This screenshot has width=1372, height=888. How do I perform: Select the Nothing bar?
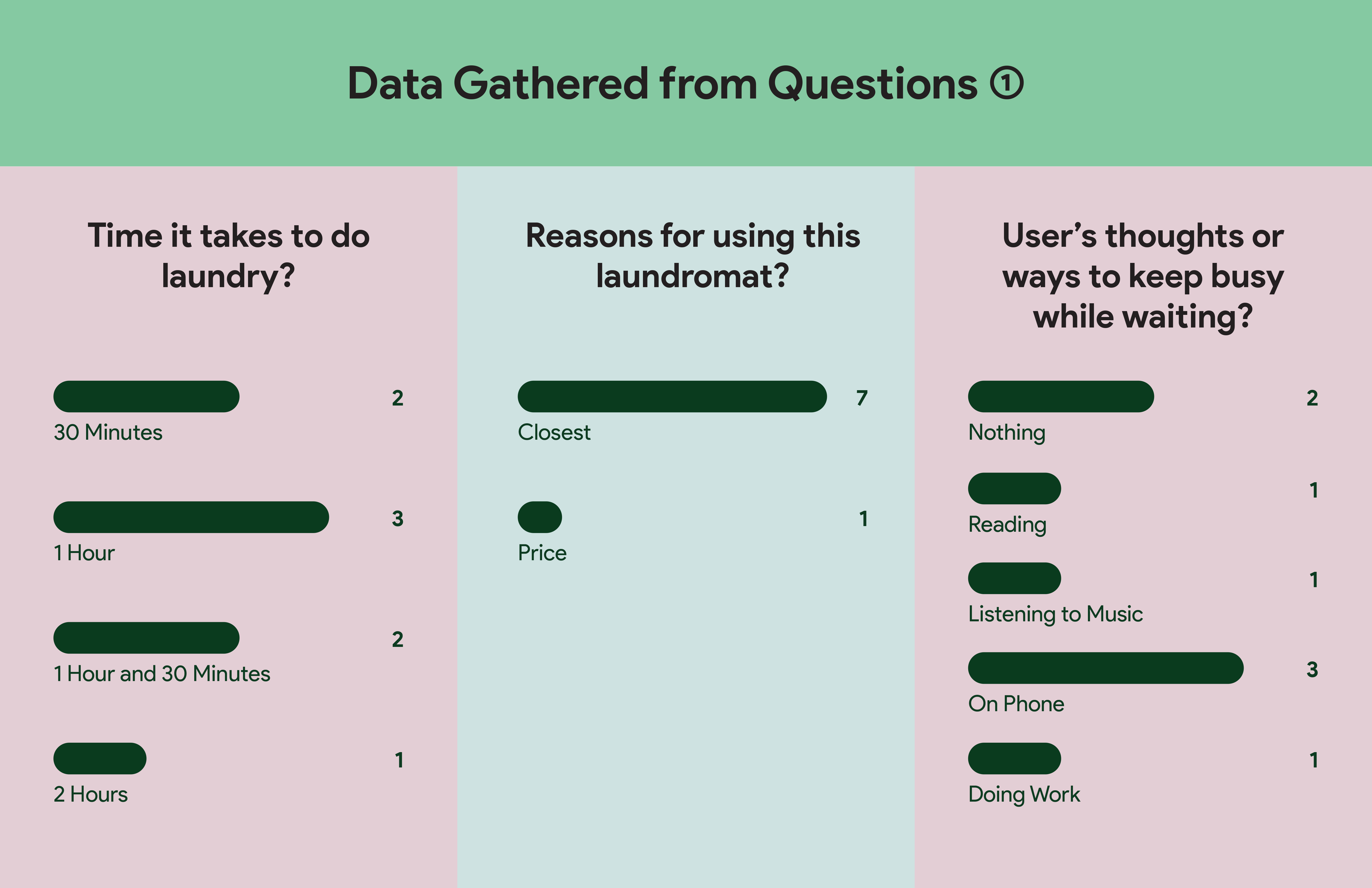point(1061,397)
